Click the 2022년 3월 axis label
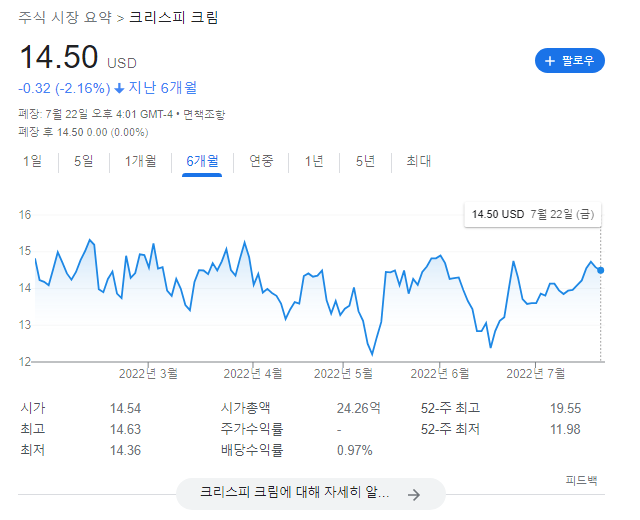This screenshot has width=640, height=520. tap(148, 373)
